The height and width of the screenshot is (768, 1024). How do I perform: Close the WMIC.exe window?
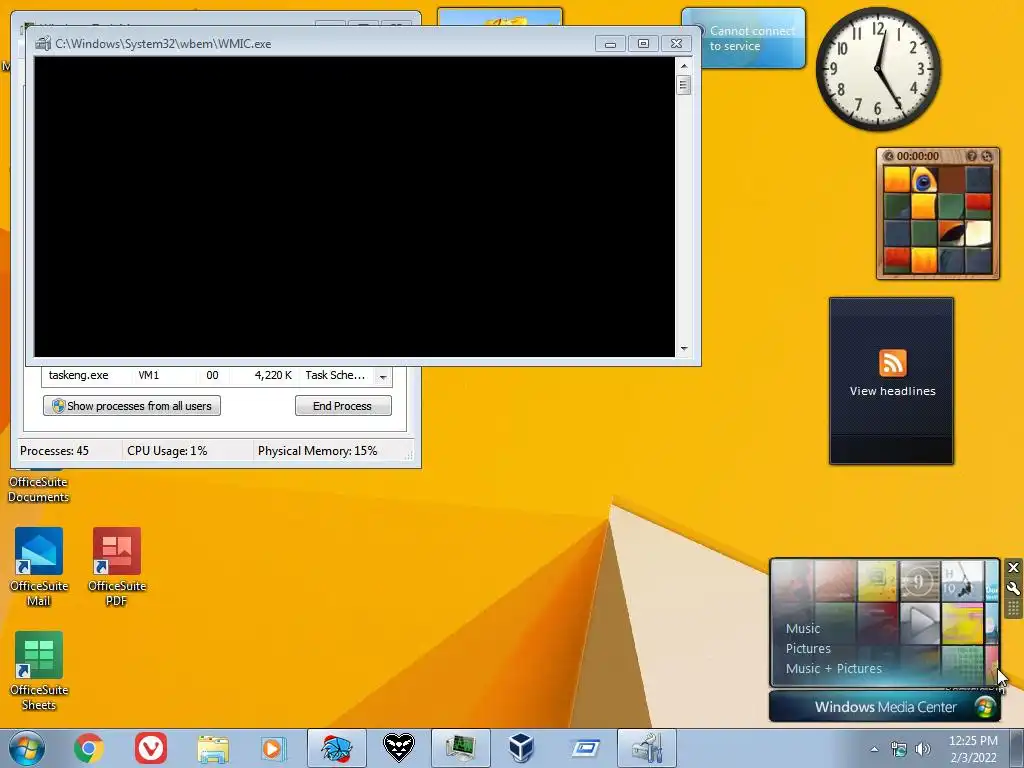[677, 44]
